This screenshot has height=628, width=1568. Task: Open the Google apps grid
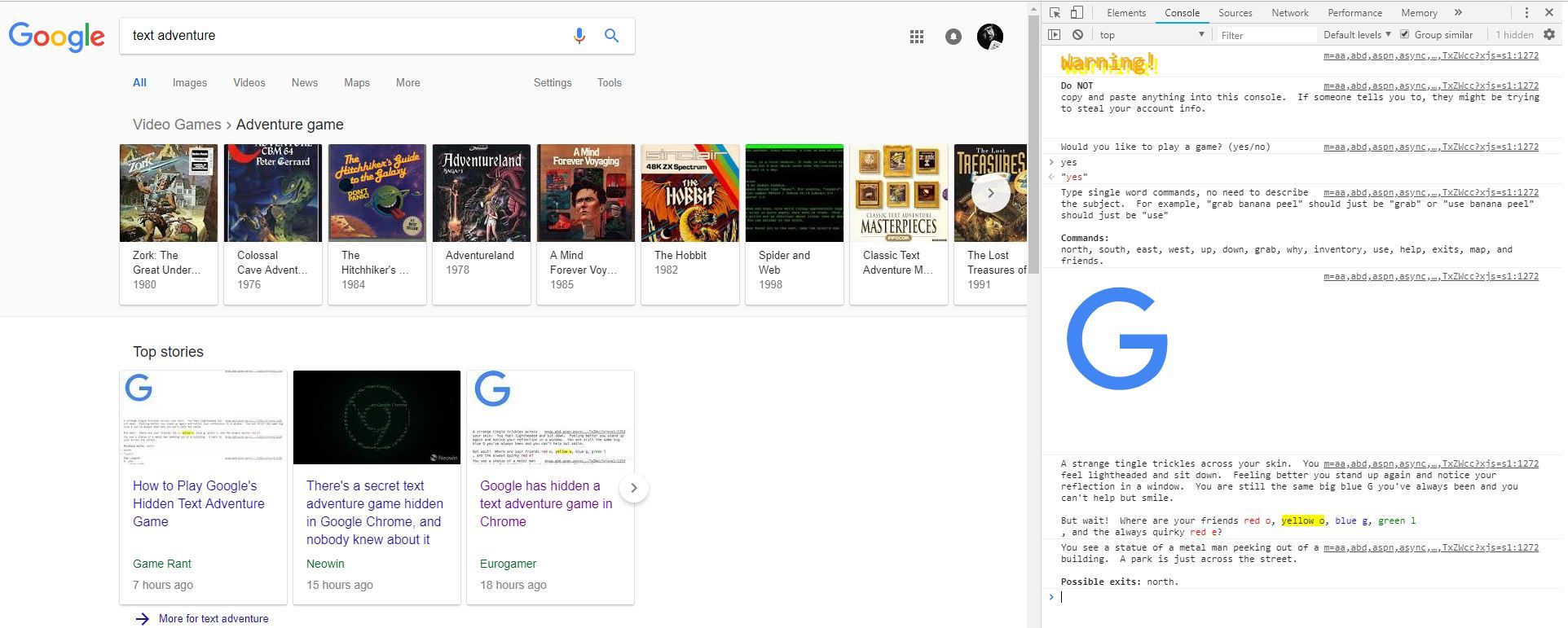pyautogui.click(x=917, y=37)
